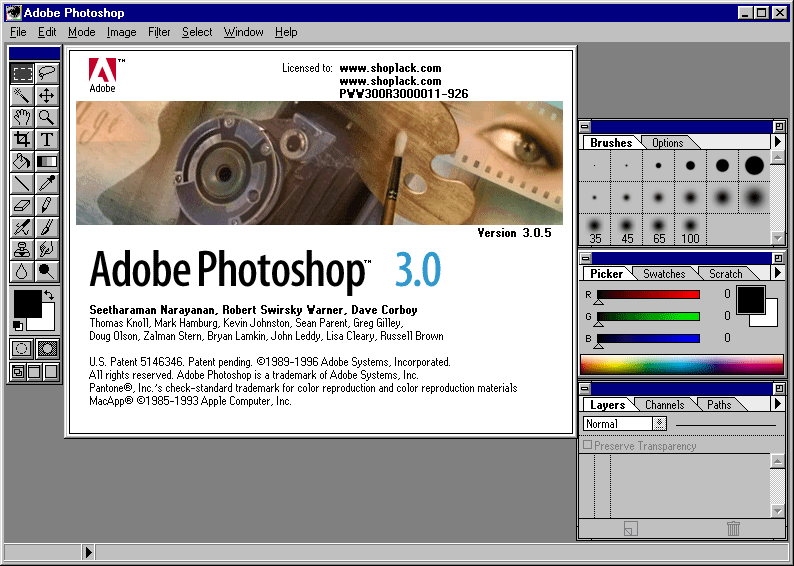
Task: Click the trash icon in Layers palette
Action: [733, 529]
